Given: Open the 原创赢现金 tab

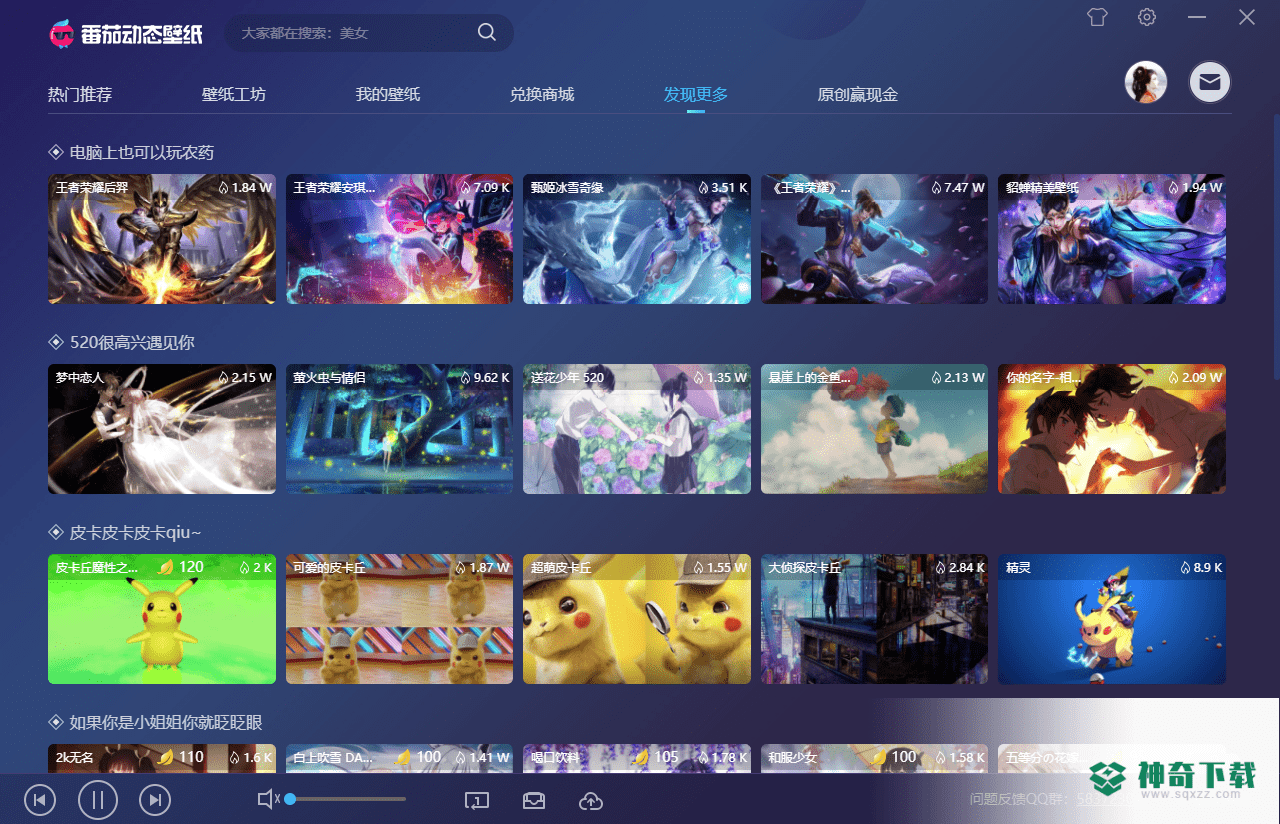Looking at the screenshot, I should (858, 95).
